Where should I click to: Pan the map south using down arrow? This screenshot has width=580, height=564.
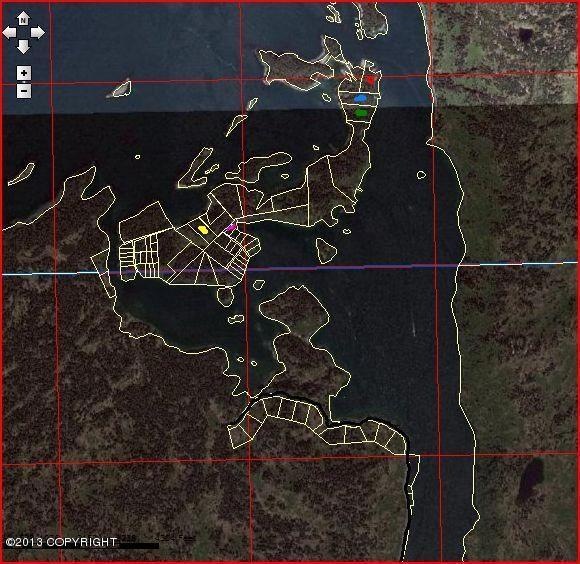23,47
